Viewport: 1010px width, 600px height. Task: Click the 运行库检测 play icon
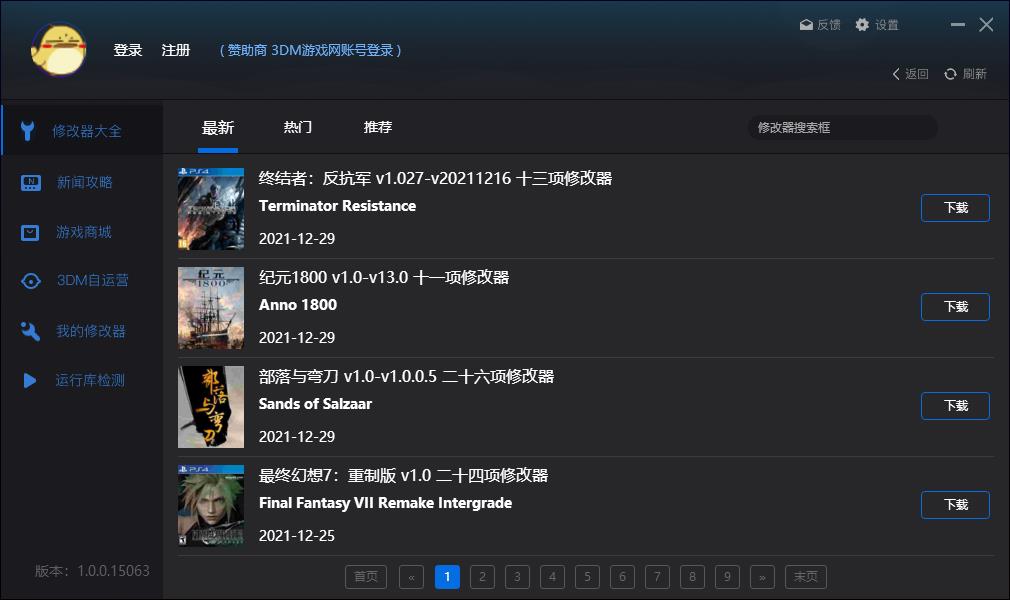click(31, 381)
